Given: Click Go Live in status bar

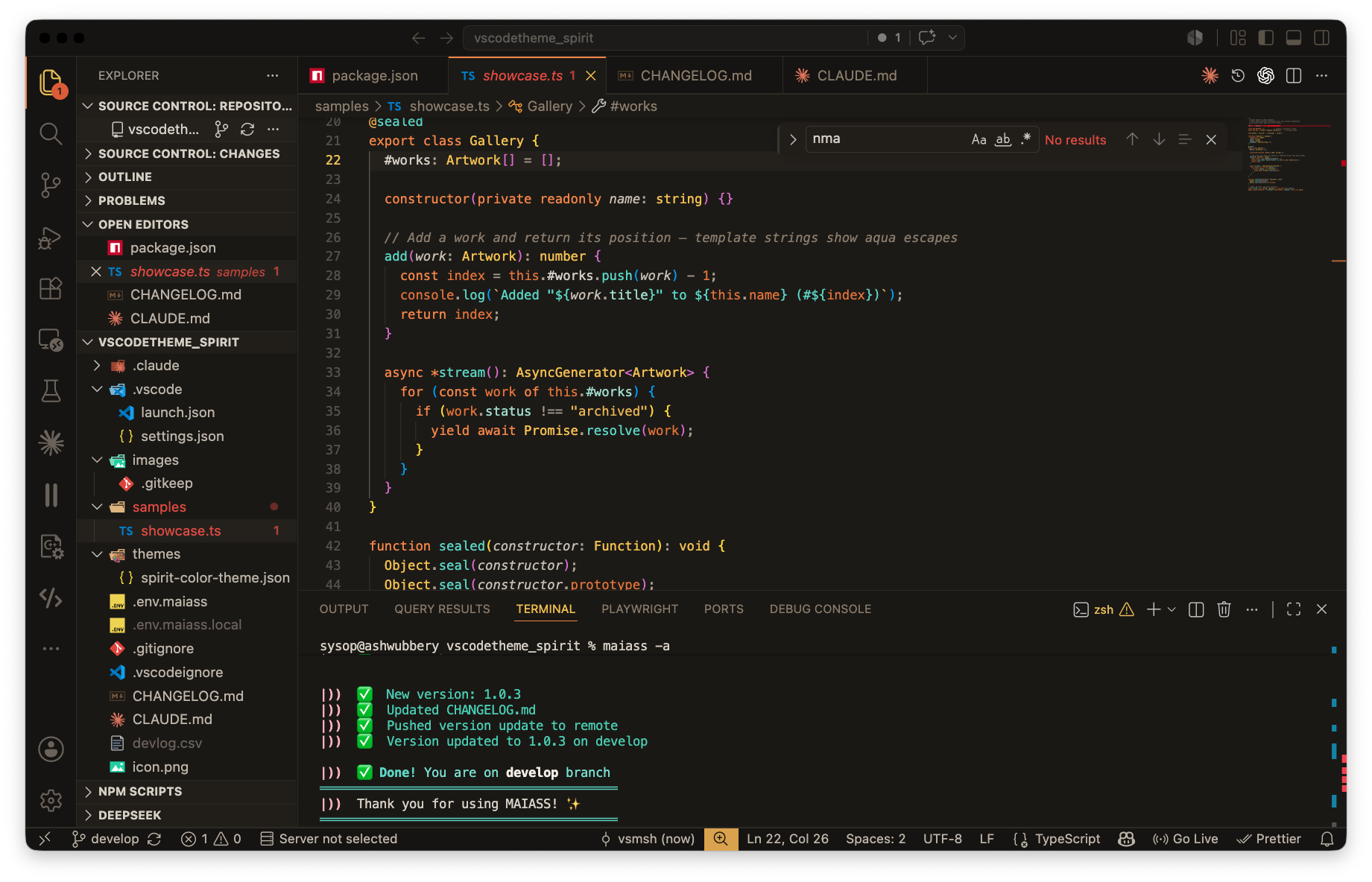Looking at the screenshot, I should [1185, 839].
